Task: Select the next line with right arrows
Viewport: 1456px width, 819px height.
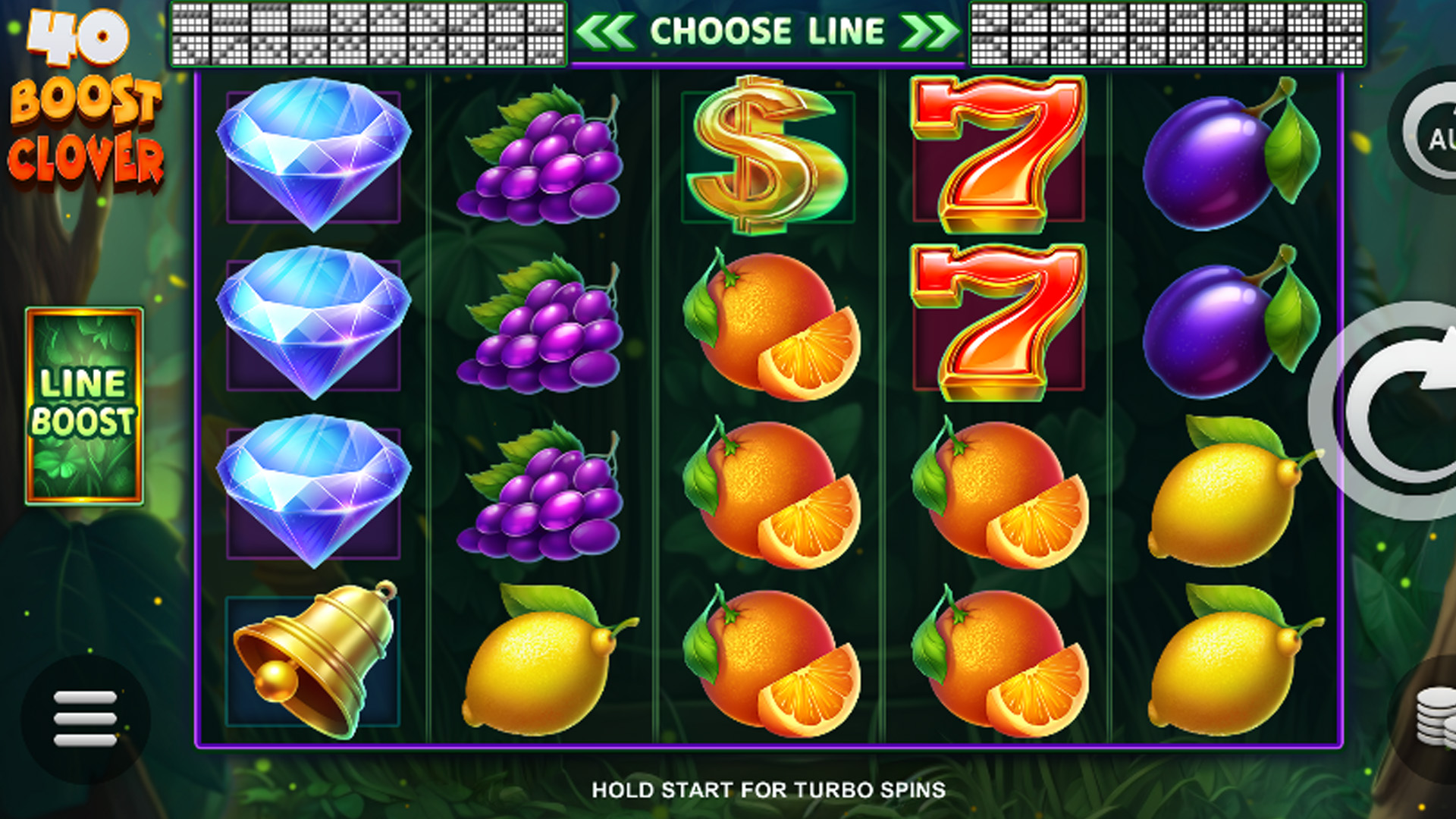Action: coord(929,32)
